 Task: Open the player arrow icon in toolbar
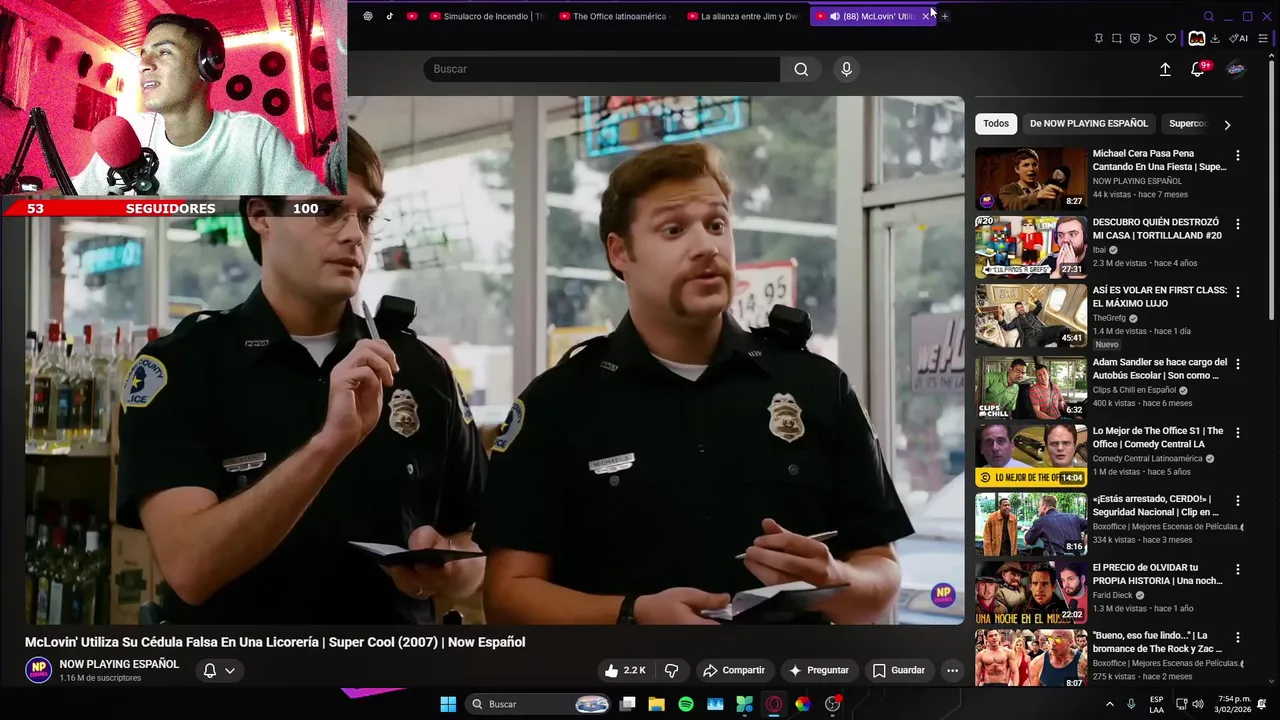pyautogui.click(x=1153, y=39)
